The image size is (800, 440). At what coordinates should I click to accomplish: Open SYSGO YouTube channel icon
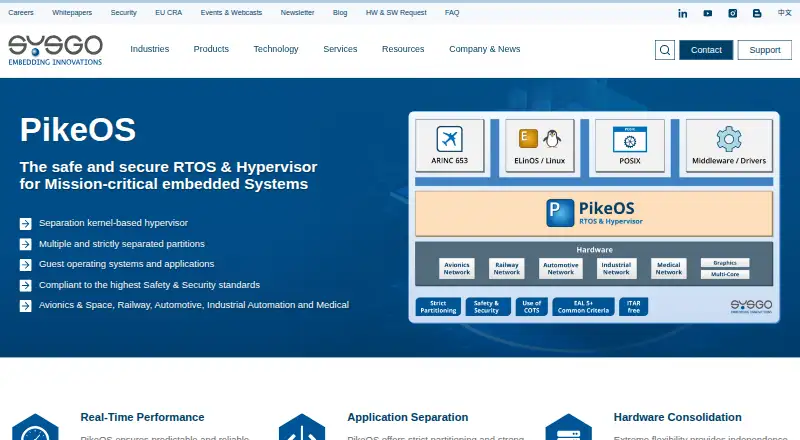[x=708, y=13]
